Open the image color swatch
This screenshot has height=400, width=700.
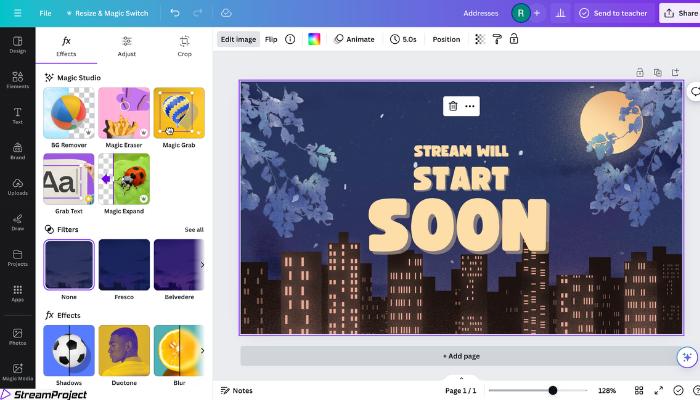[x=314, y=39]
